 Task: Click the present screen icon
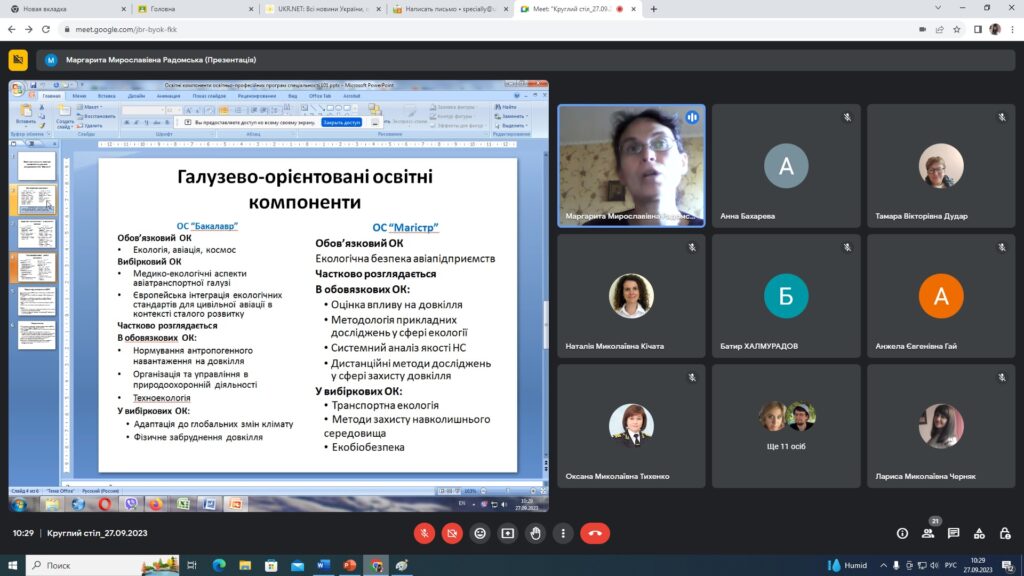508,533
